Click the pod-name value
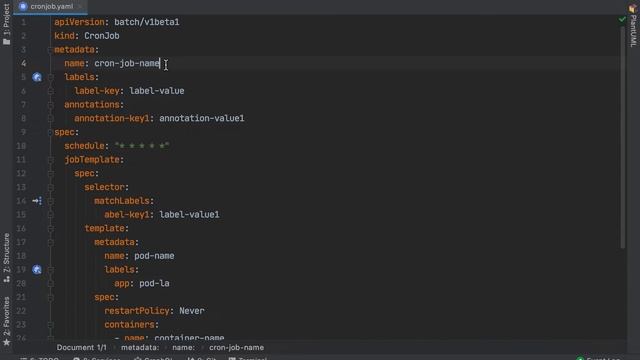 154,256
